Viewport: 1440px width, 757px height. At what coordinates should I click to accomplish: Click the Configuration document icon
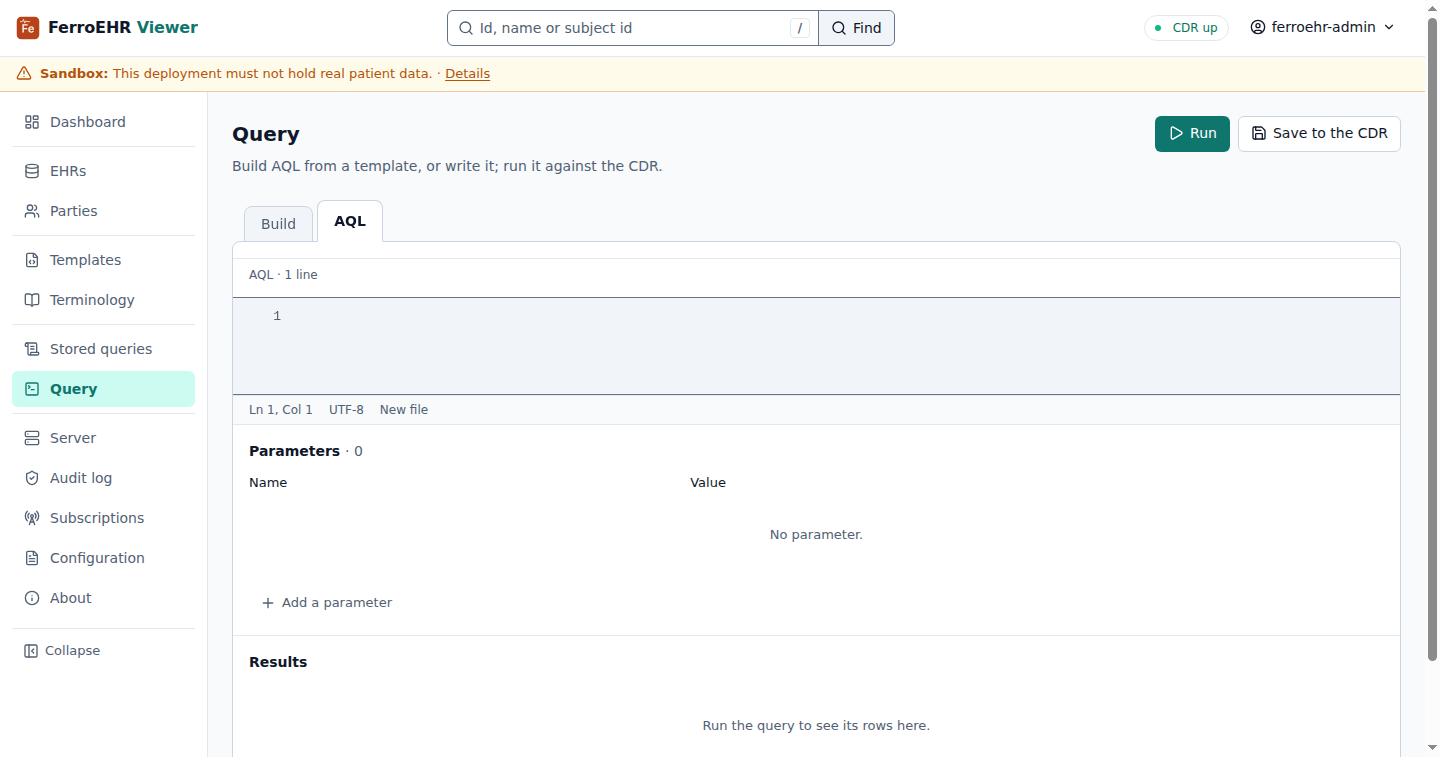point(32,558)
